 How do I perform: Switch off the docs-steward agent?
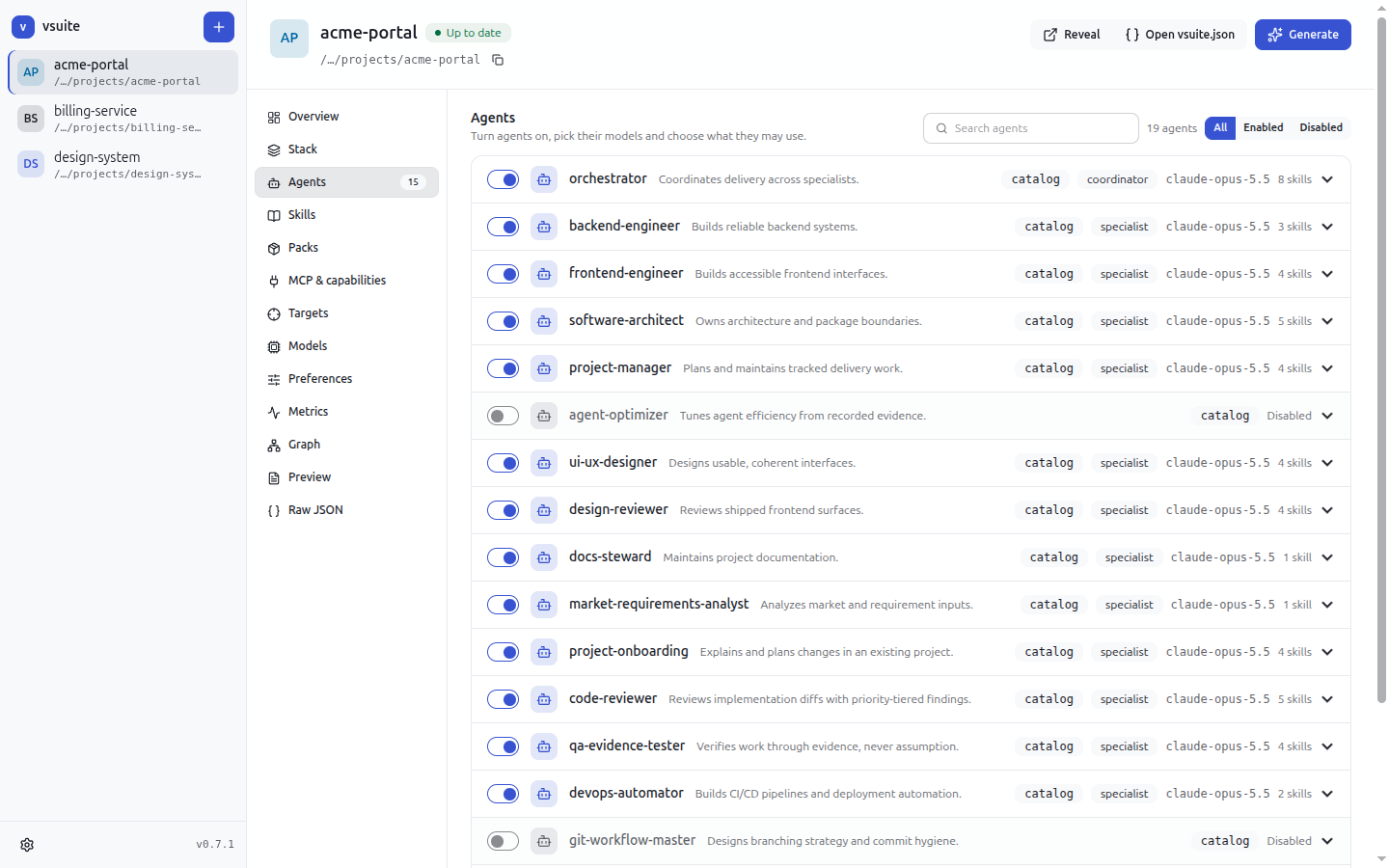click(503, 557)
